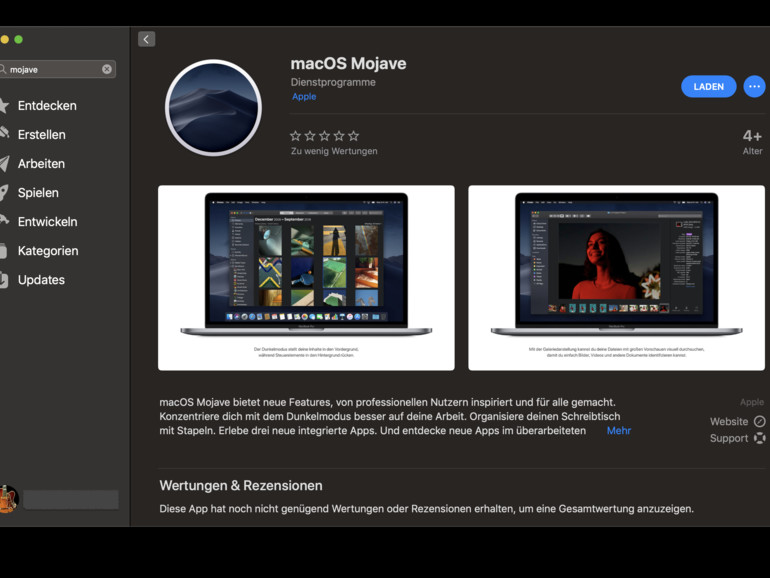Open the Erstellen section
Viewport: 770px width, 578px height.
pyautogui.click(x=42, y=135)
